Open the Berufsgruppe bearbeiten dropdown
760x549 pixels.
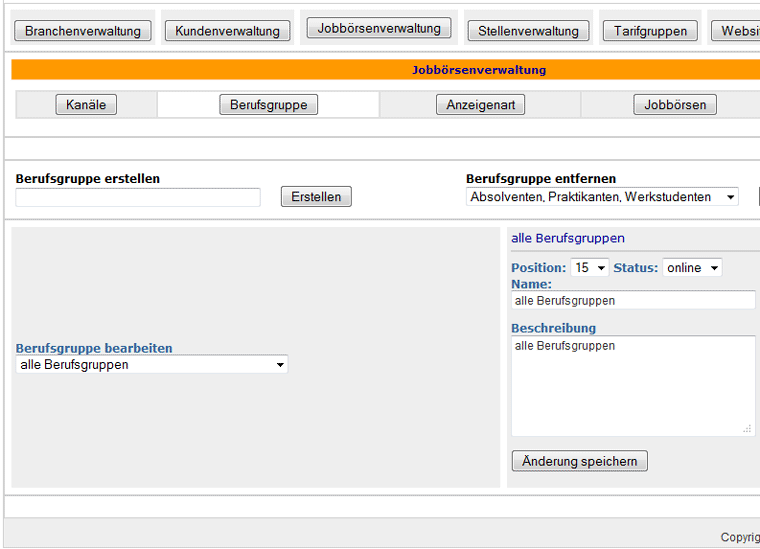click(152, 365)
